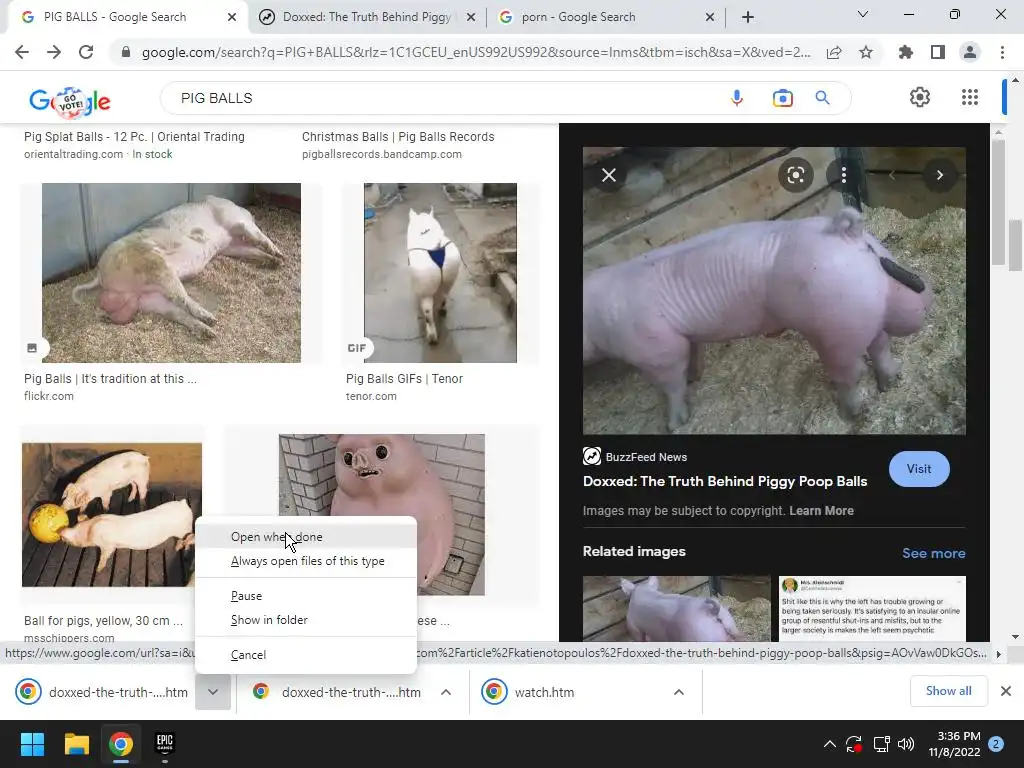Choose 'Always open files of this type'
The width and height of the screenshot is (1024, 768).
point(306,561)
